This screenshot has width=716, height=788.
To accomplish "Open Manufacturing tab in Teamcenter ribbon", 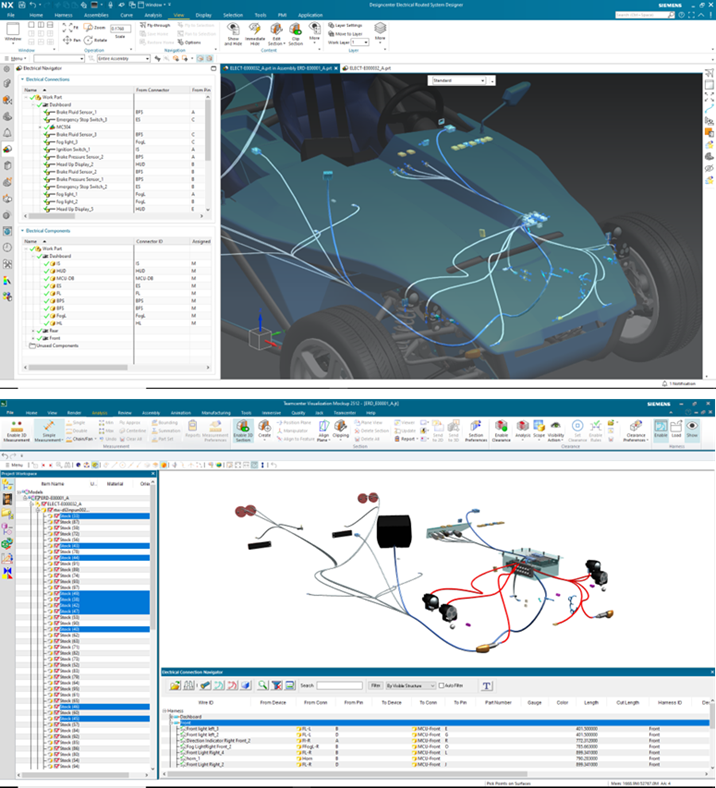I will point(216,413).
